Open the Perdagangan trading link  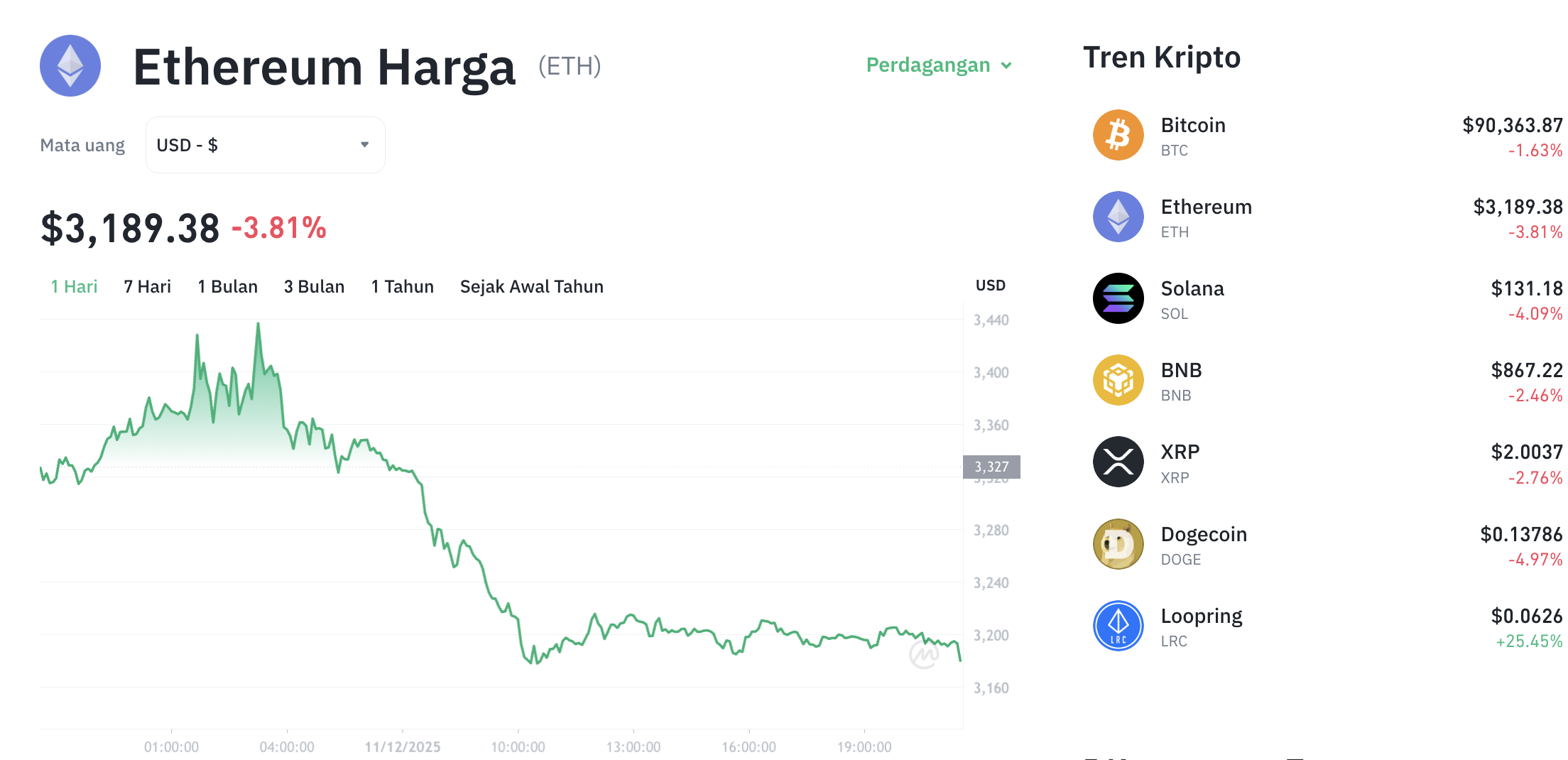point(927,65)
